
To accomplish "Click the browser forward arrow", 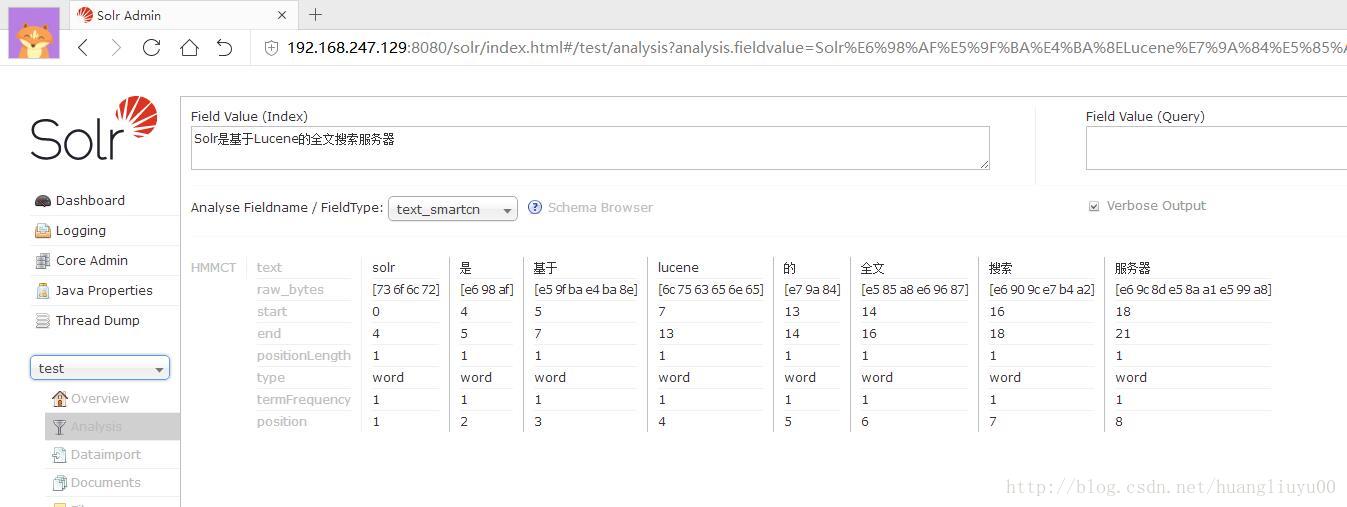I will click(116, 47).
